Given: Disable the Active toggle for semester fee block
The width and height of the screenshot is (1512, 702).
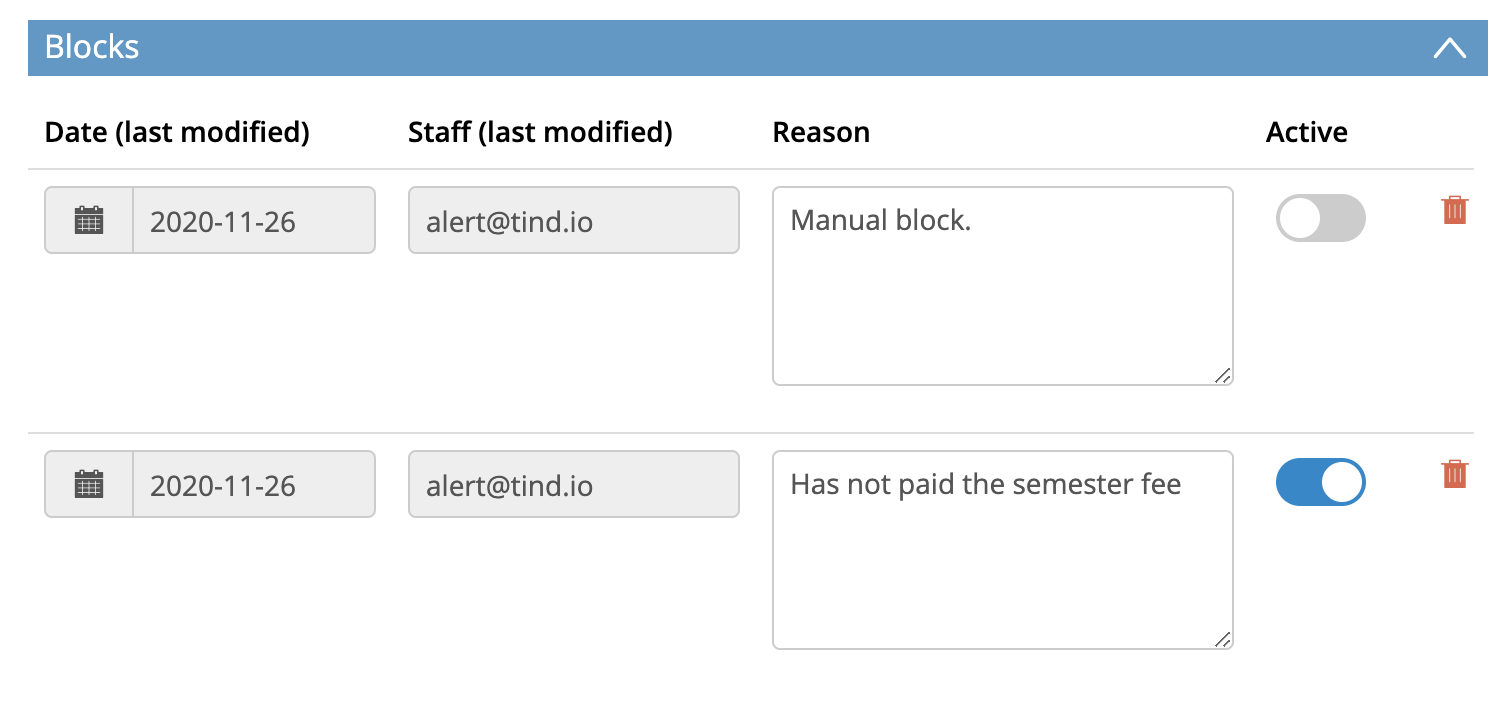Looking at the screenshot, I should click(1320, 482).
